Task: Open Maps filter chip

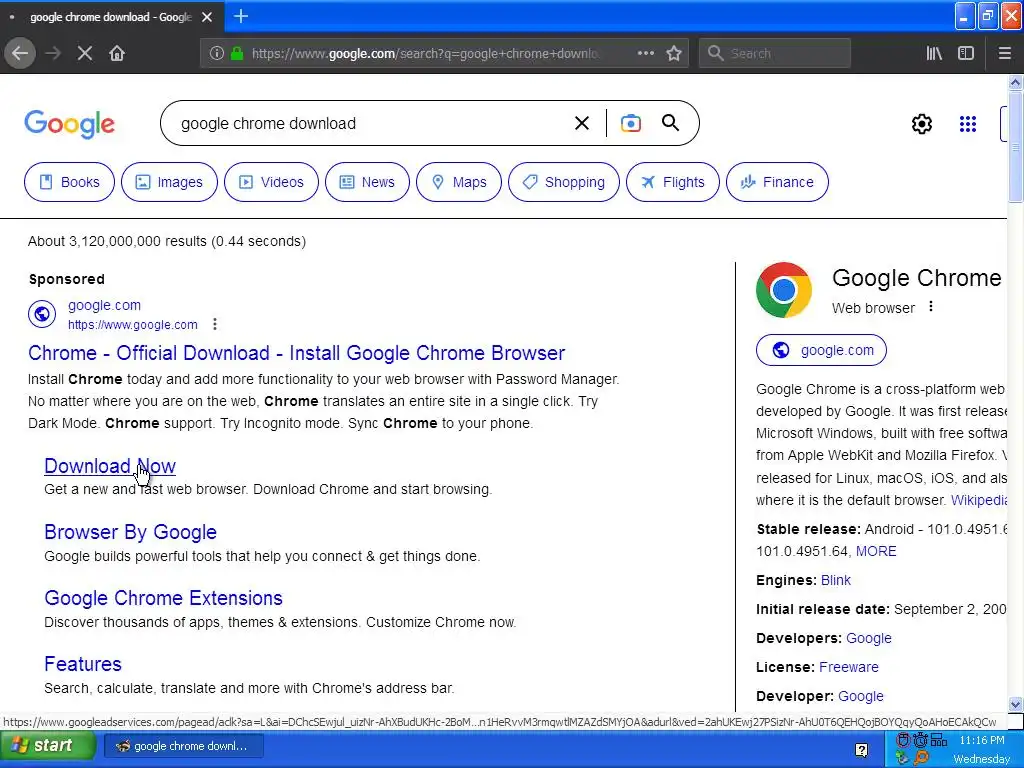Action: tap(458, 182)
